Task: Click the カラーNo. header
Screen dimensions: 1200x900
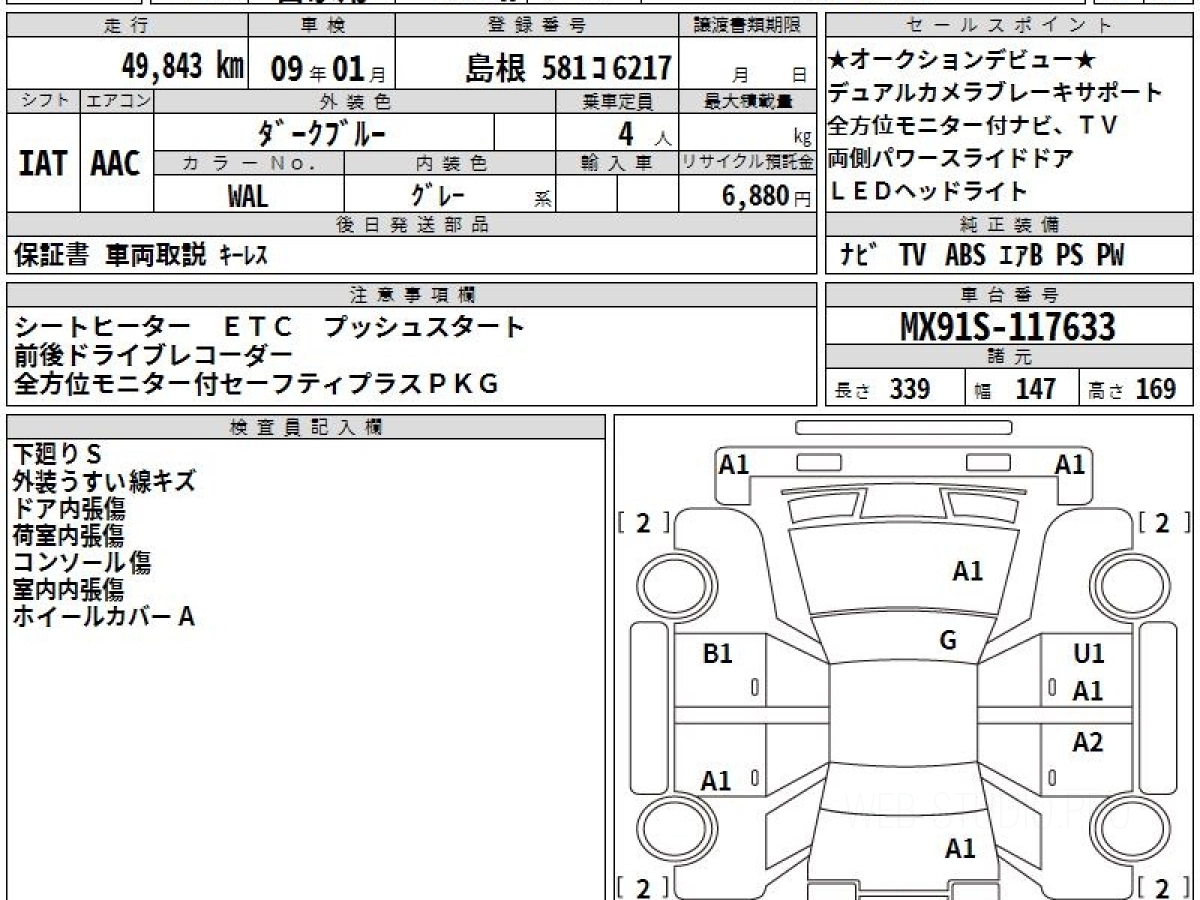Action: [249, 163]
